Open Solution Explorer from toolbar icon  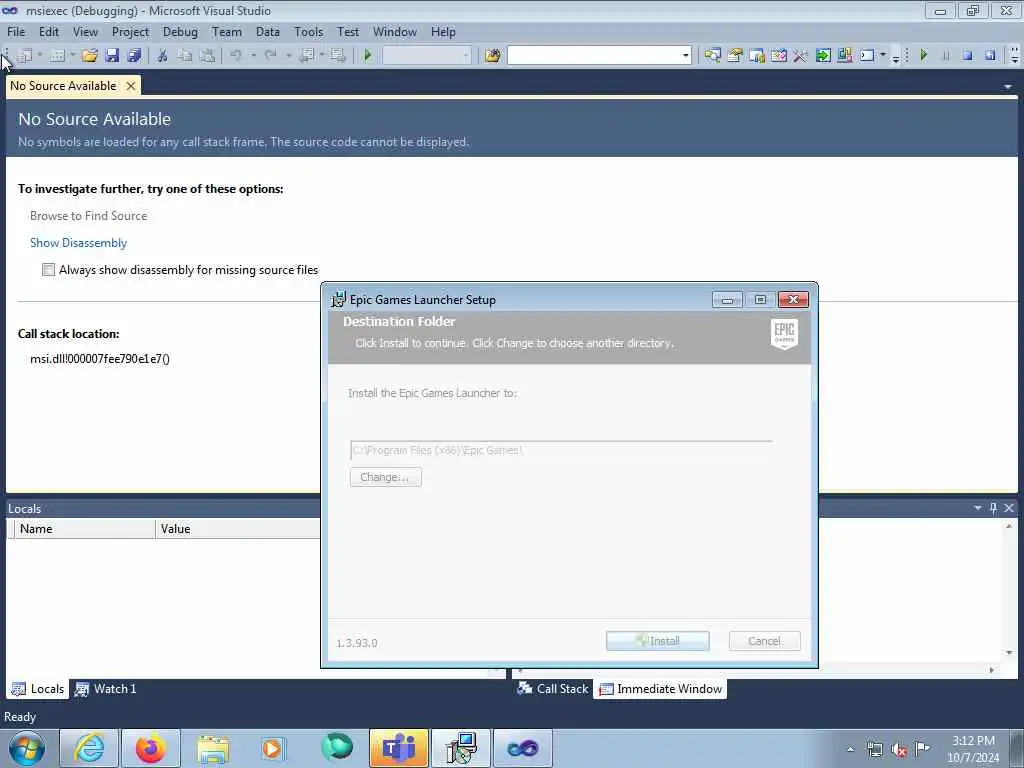tap(712, 56)
